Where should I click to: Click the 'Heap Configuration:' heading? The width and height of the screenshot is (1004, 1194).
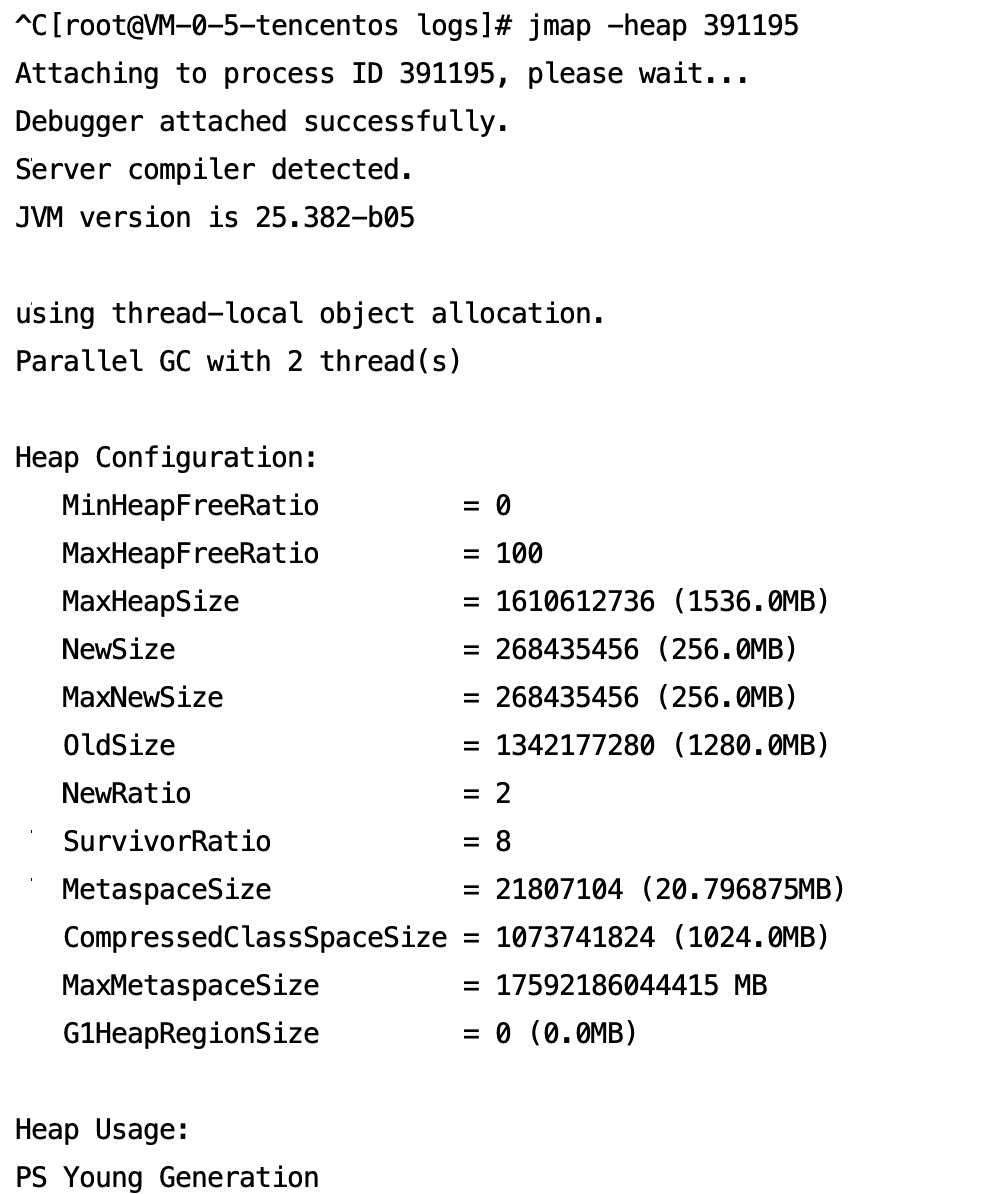point(166,458)
